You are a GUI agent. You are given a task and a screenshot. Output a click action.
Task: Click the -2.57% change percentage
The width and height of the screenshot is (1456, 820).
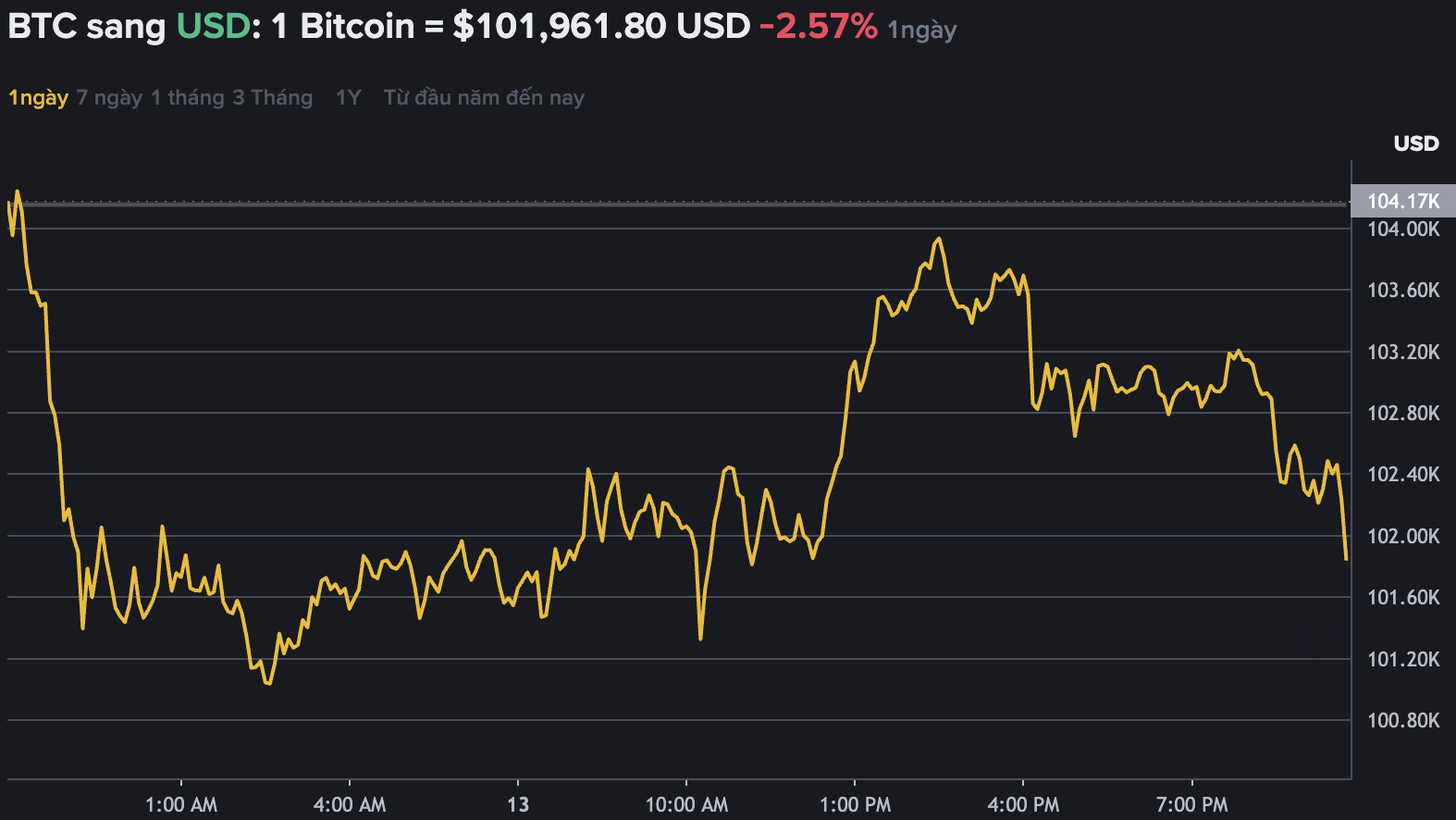point(818,27)
